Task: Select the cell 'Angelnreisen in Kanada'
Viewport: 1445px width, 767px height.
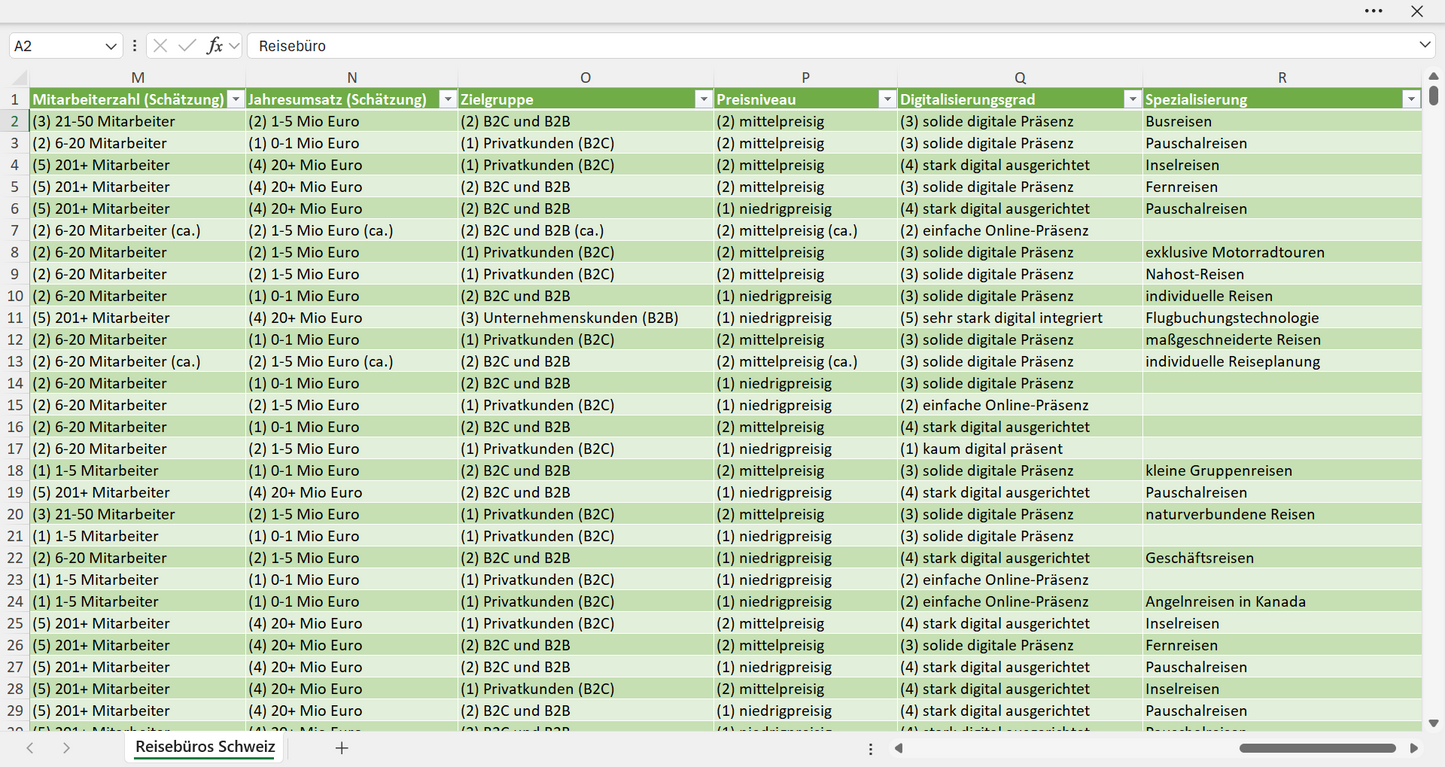Action: [1282, 602]
